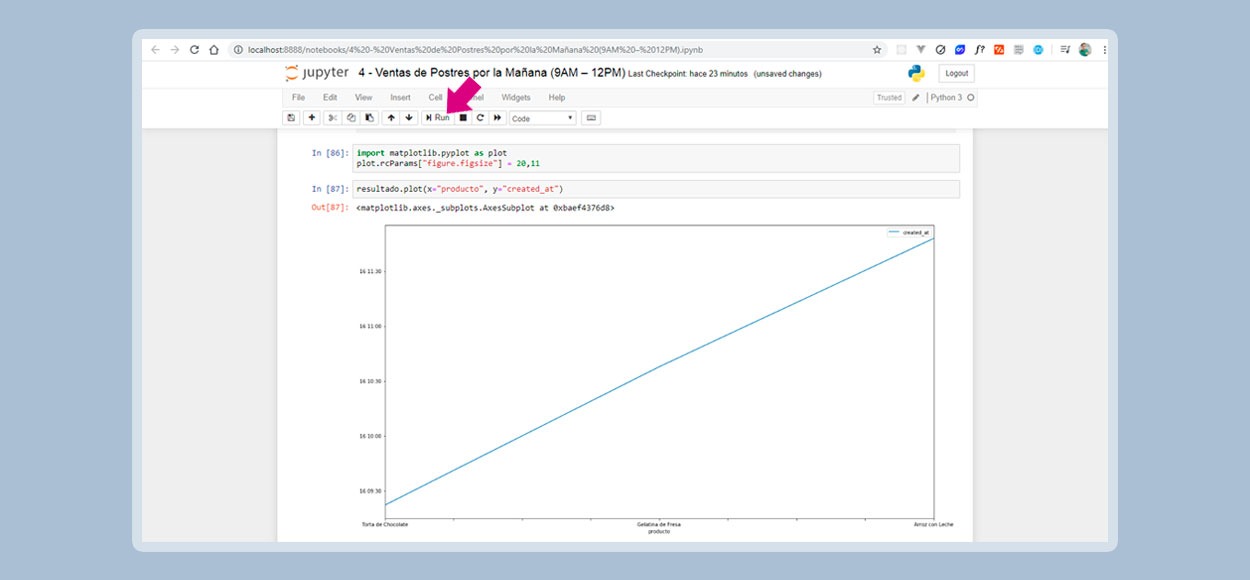Viewport: 1250px width, 580px height.
Task: Click the 'Out[87]:' prompt label
Action: (330, 208)
